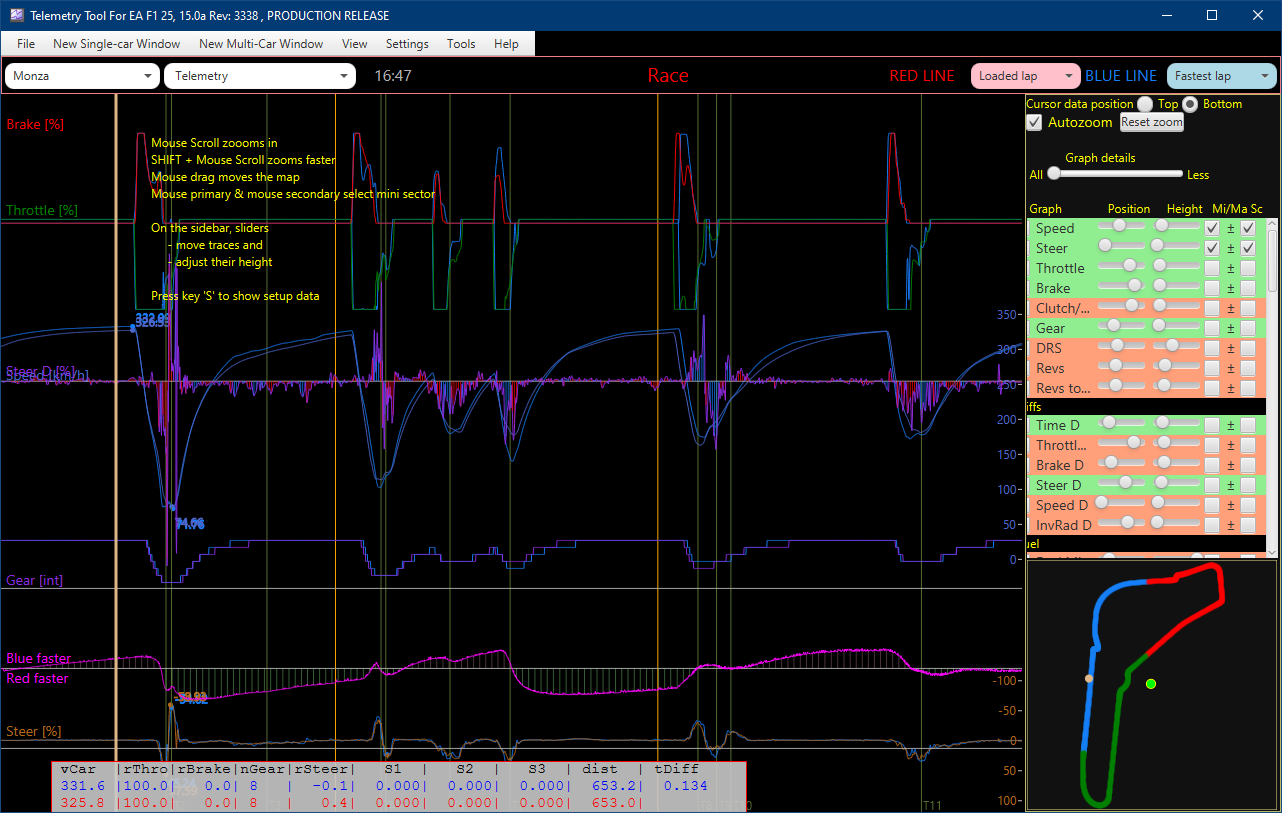The width and height of the screenshot is (1282, 813).
Task: Click the ± icon in the Gear row
Action: (1231, 328)
